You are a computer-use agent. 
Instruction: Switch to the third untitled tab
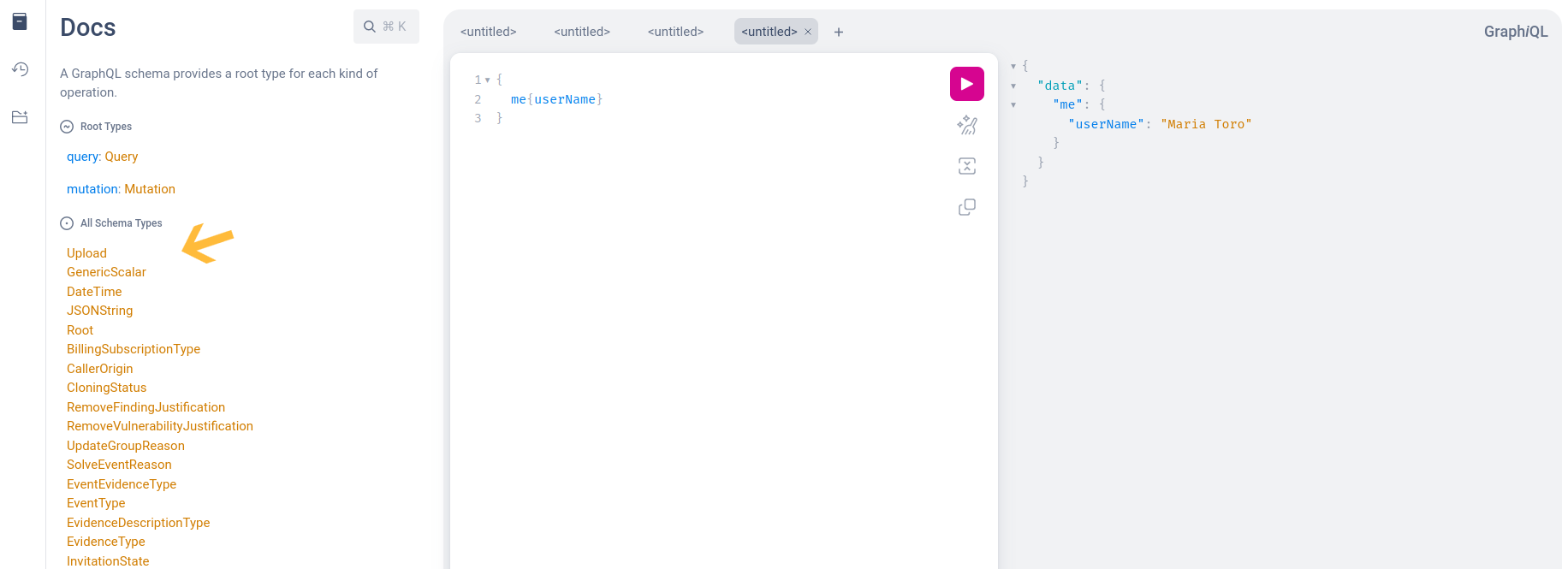pyautogui.click(x=676, y=32)
